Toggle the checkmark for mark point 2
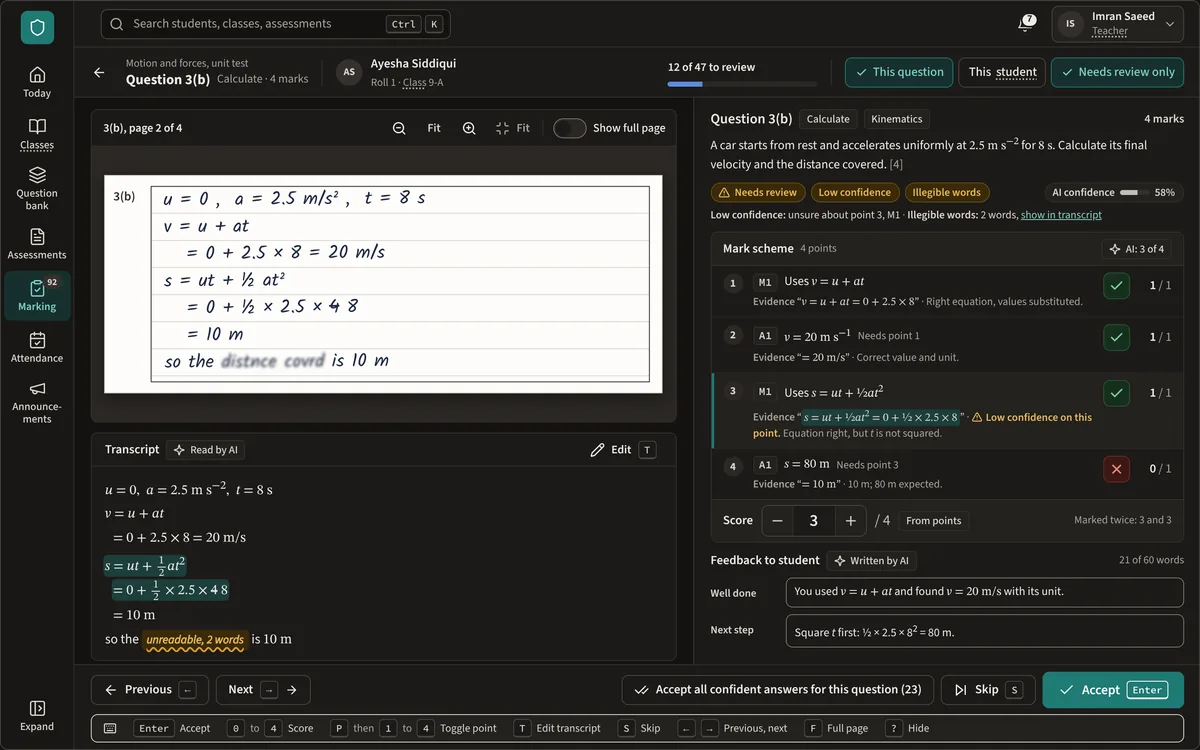 [x=1117, y=337]
